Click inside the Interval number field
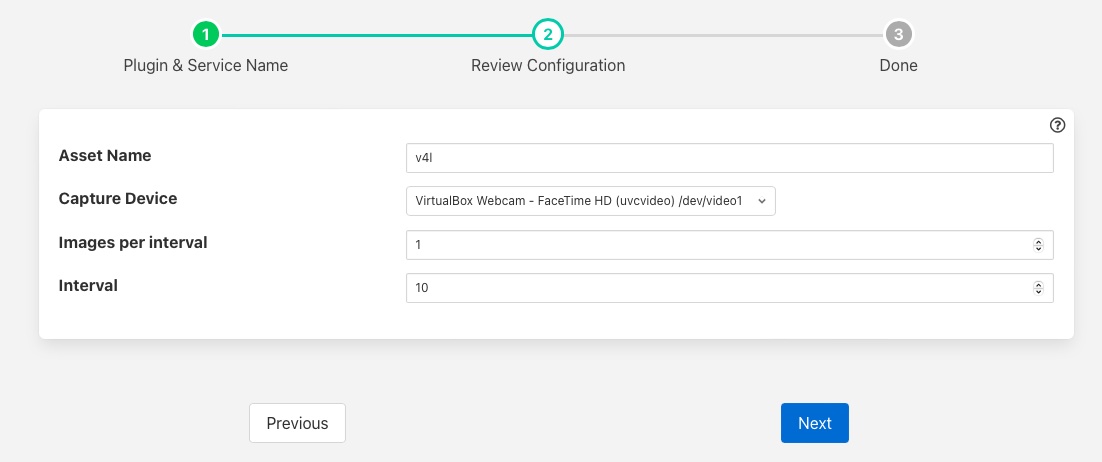 tap(715, 288)
